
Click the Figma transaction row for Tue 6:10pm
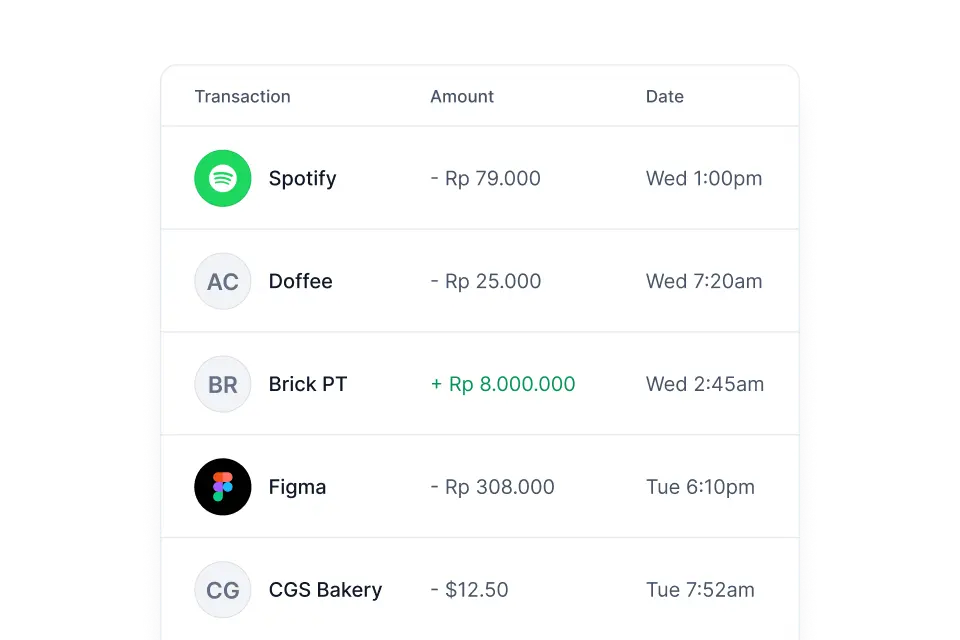480,487
